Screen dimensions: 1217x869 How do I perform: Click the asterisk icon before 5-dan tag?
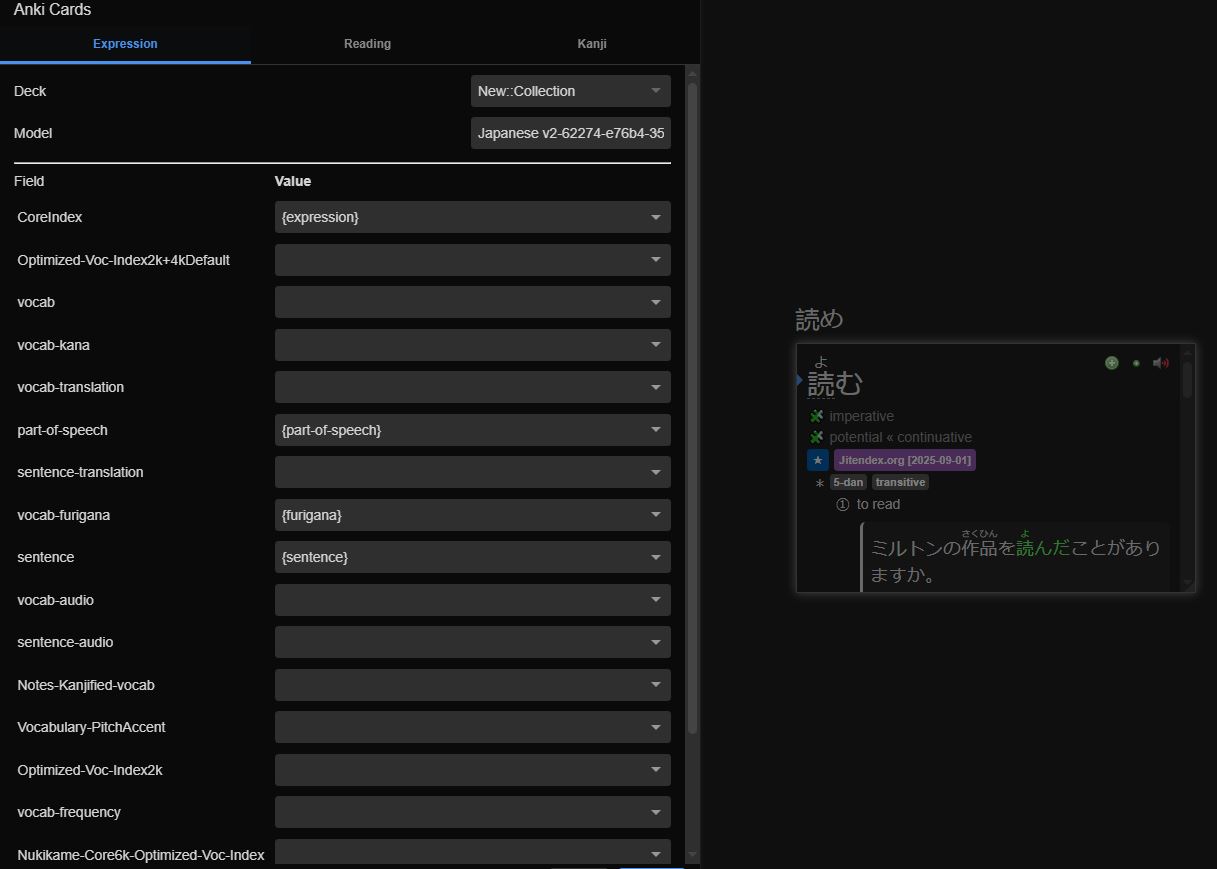pyautogui.click(x=820, y=483)
